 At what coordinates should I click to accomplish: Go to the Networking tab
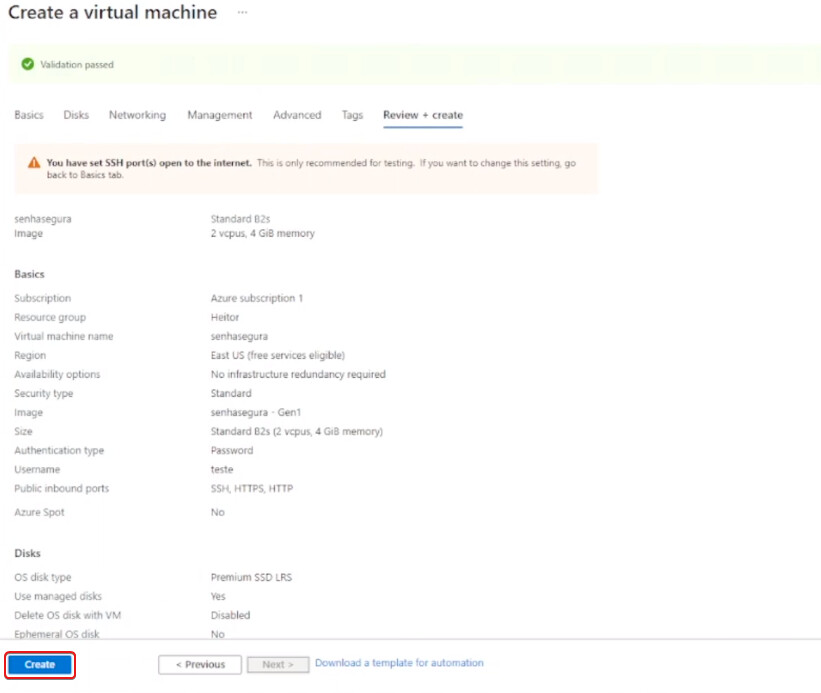[137, 115]
